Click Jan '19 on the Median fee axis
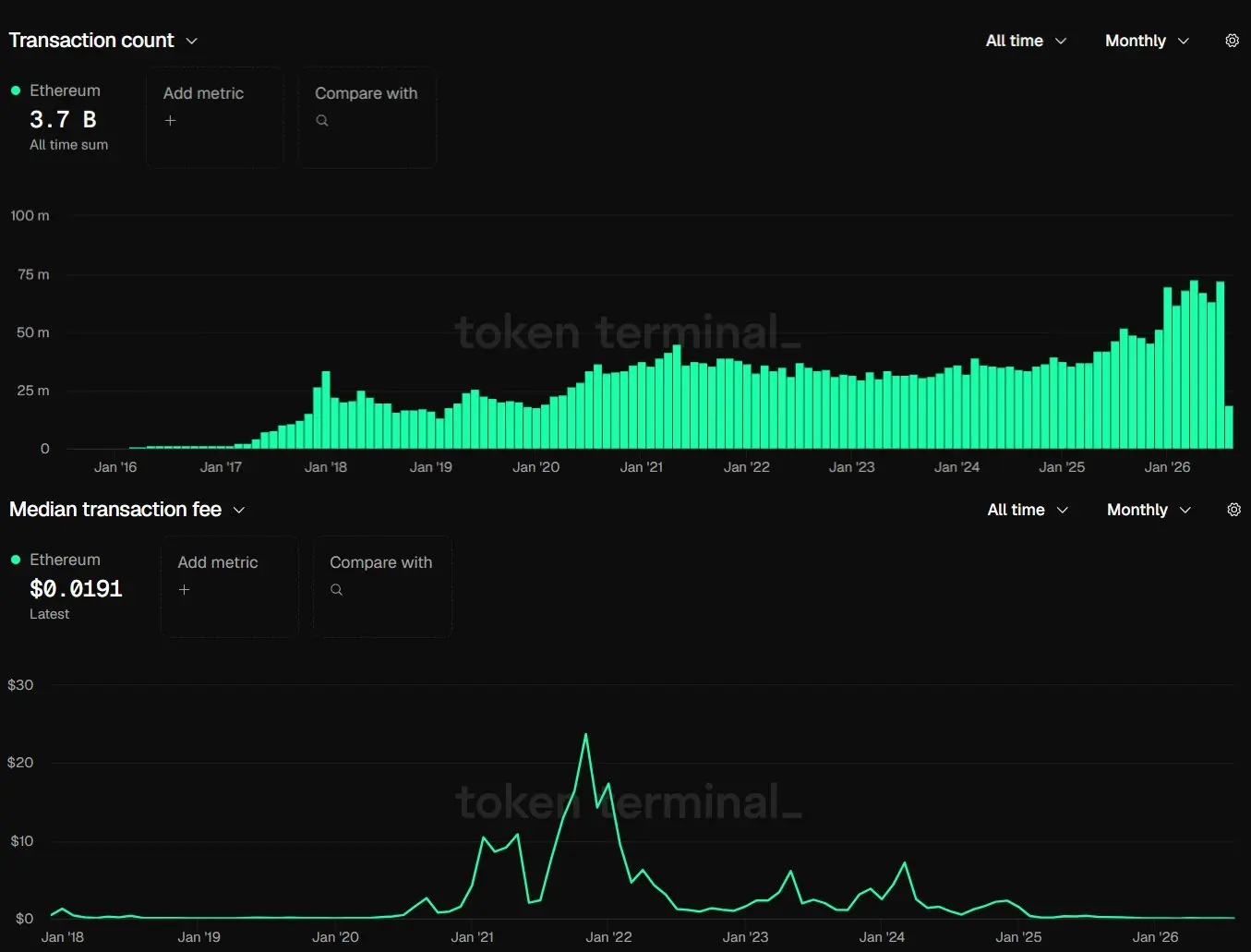Screen dimensions: 1251x952 click(x=199, y=937)
